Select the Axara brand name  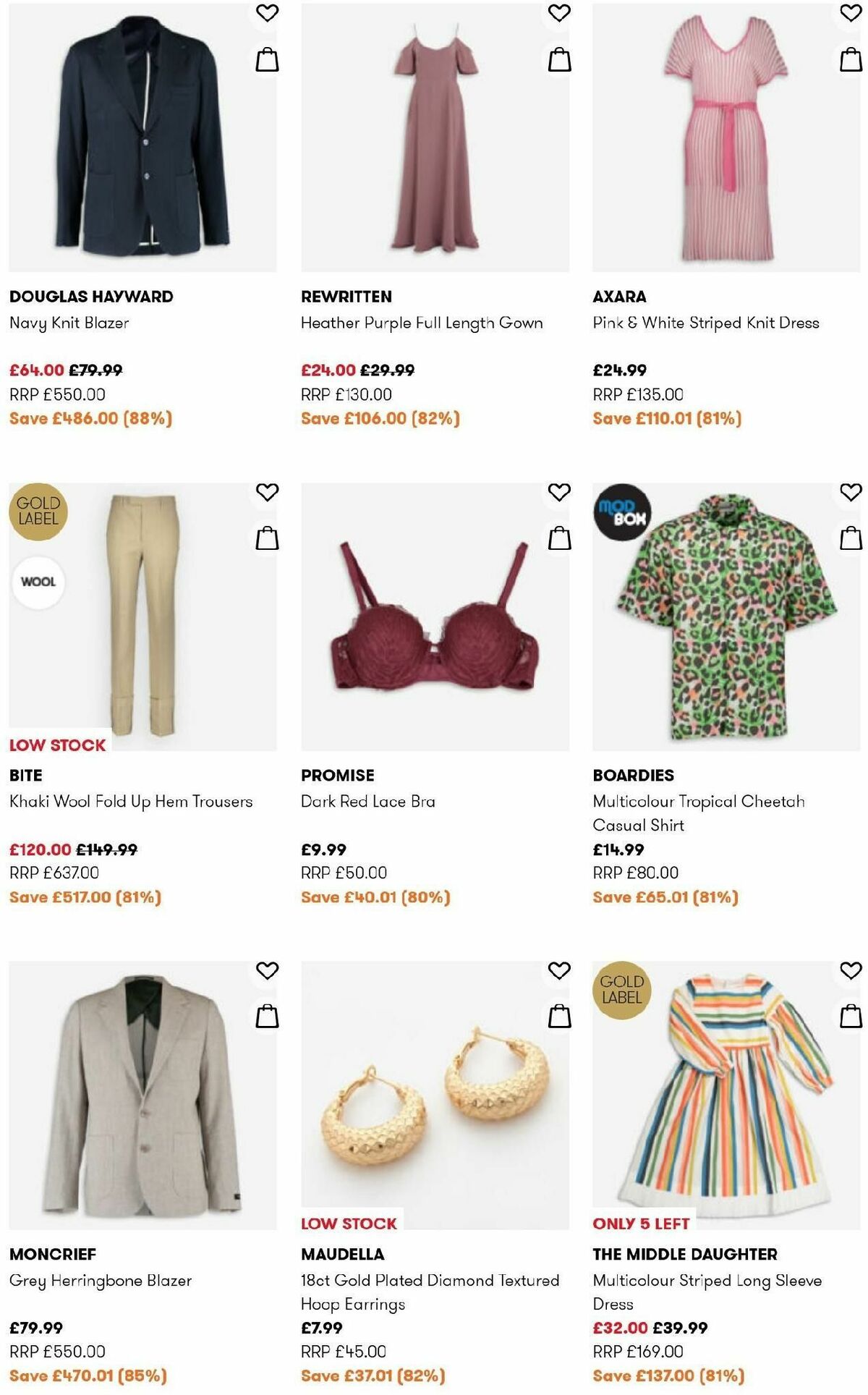point(619,296)
